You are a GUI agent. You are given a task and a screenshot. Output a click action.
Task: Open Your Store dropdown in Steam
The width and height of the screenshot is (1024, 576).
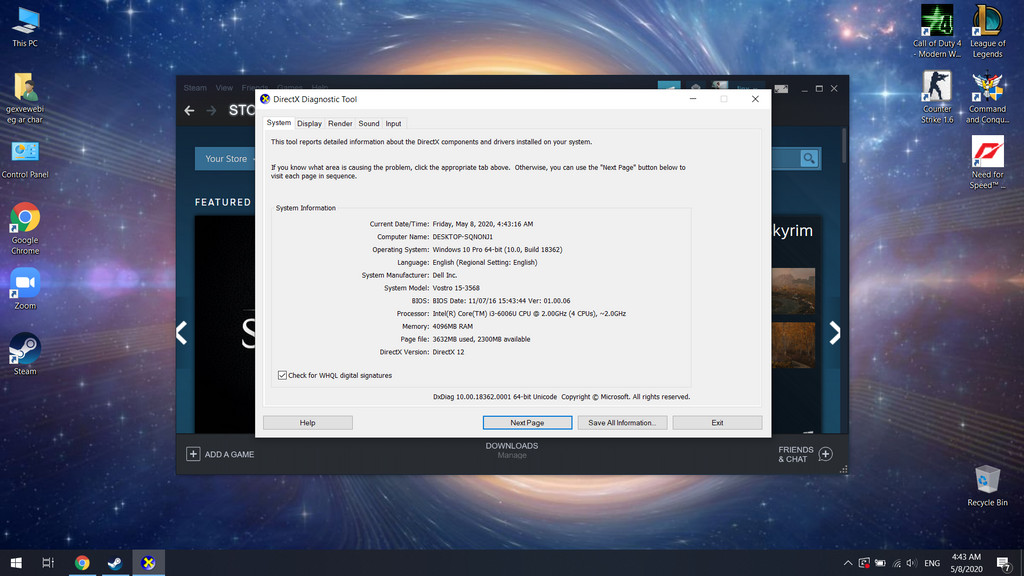[226, 159]
